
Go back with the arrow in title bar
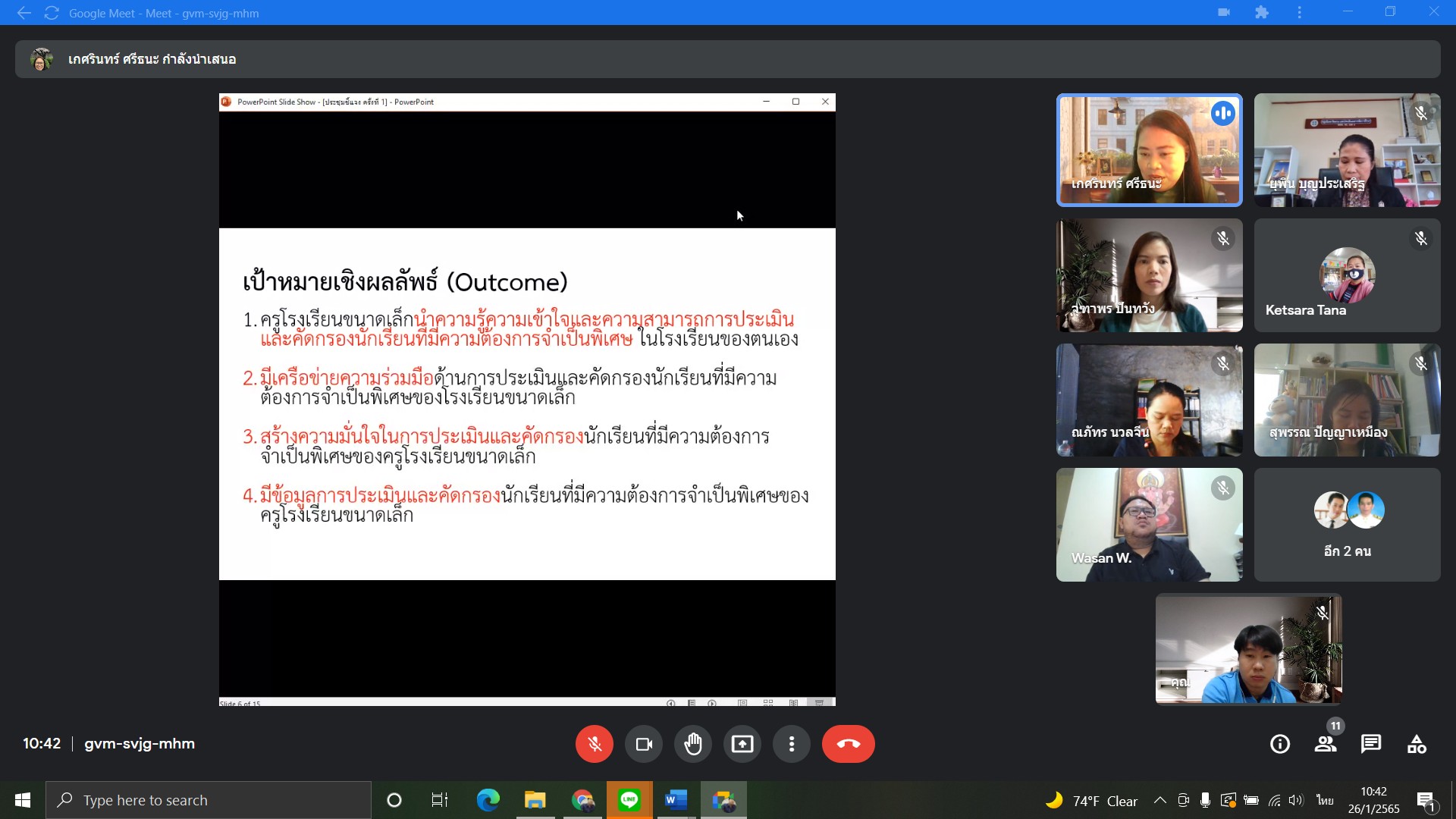24,13
